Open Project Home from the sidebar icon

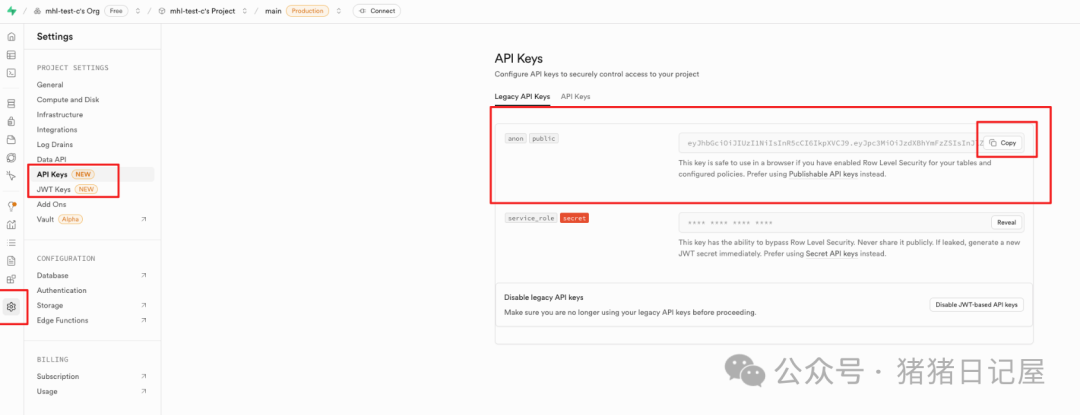coord(11,37)
